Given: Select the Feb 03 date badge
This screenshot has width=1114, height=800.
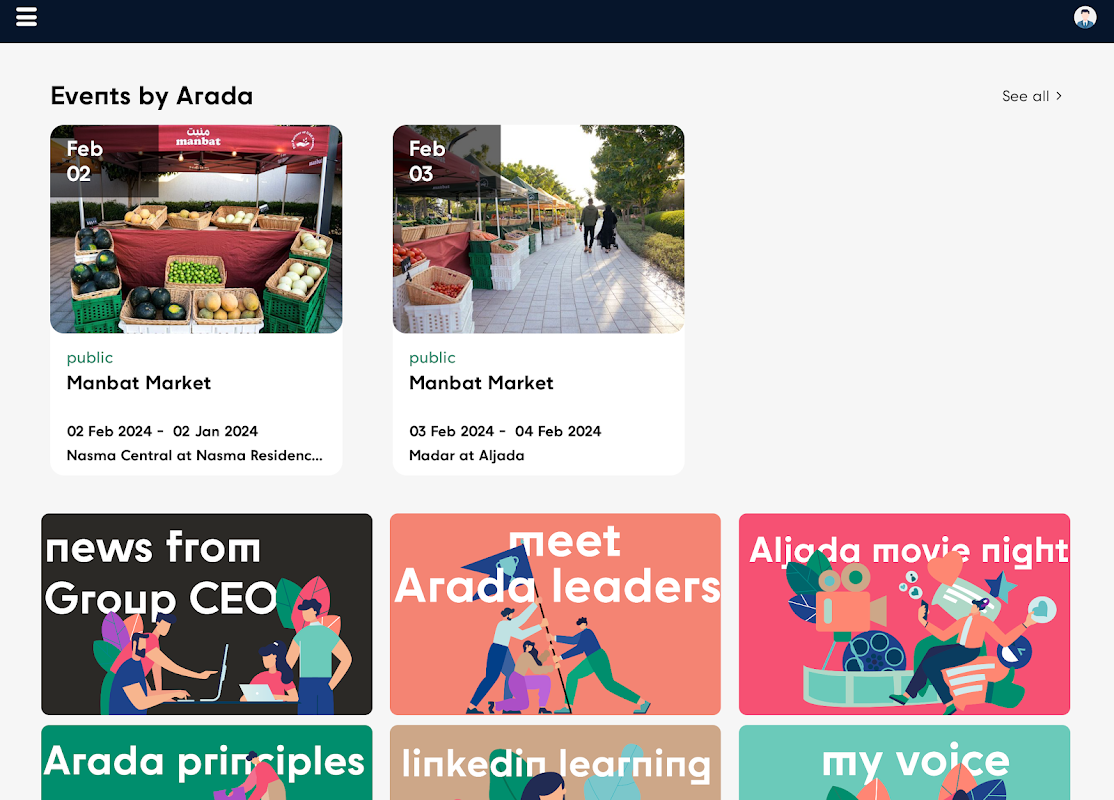Looking at the screenshot, I should pos(428,161).
